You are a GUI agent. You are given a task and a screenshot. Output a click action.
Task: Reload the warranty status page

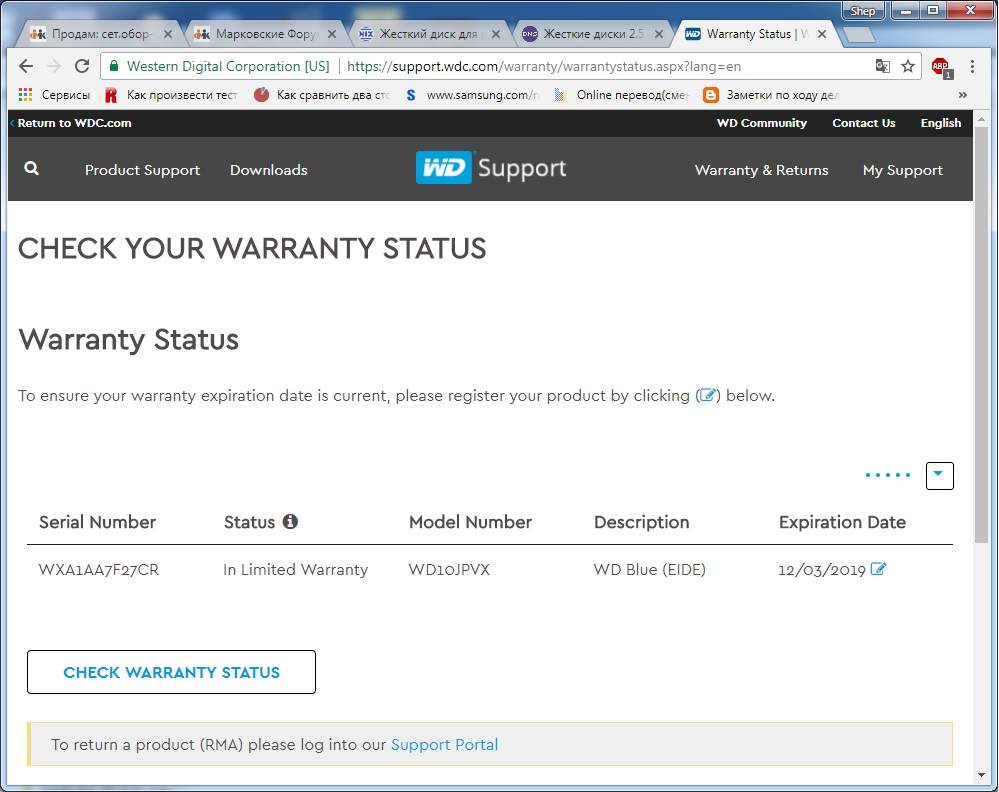[82, 66]
